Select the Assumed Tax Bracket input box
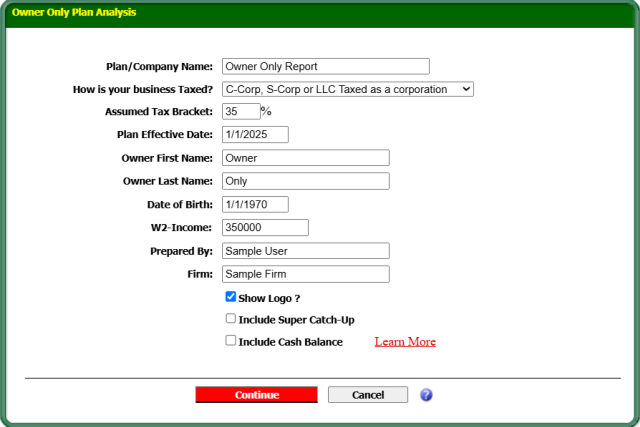The height and width of the screenshot is (427, 640). 240,111
